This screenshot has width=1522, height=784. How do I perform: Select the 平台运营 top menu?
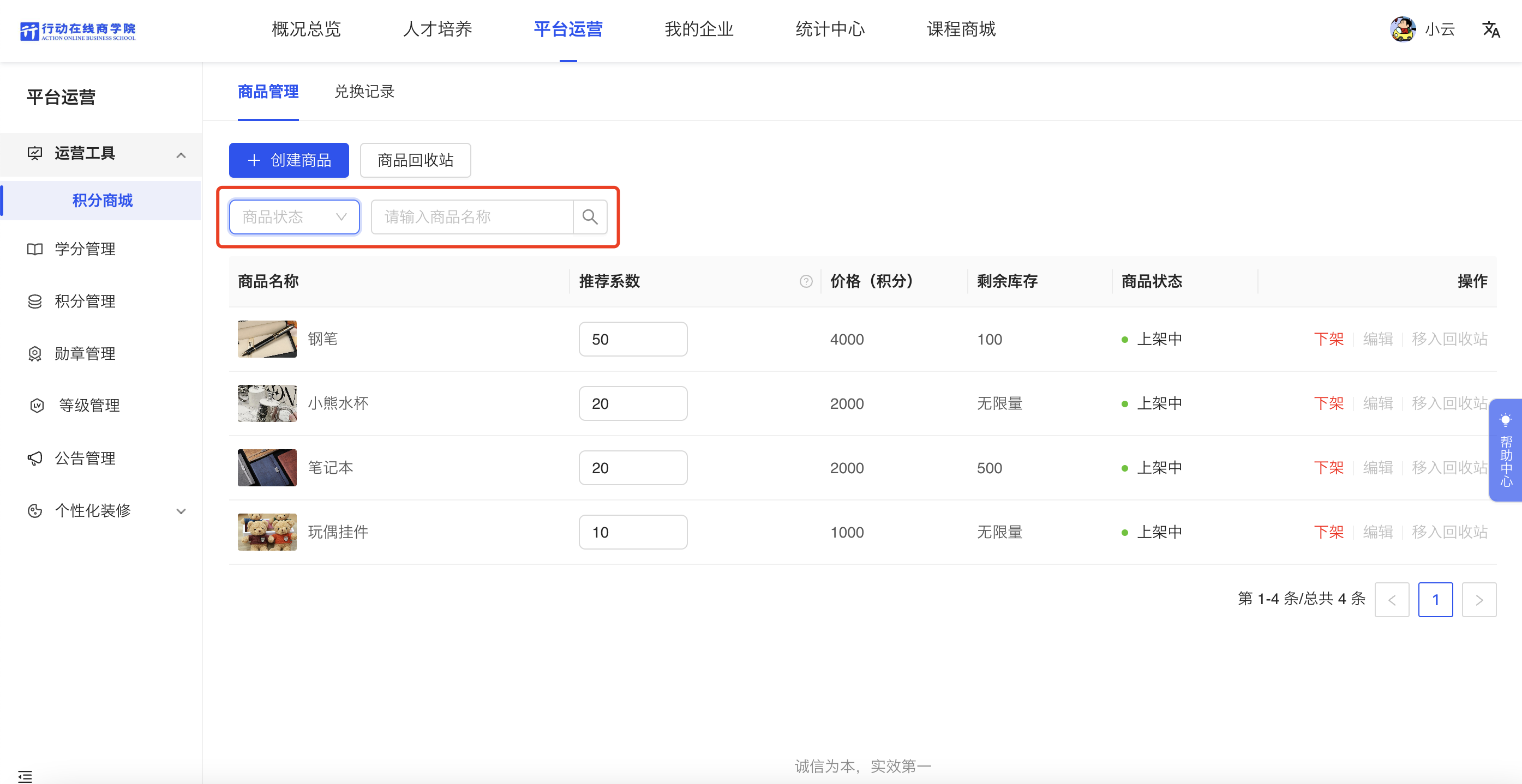click(568, 29)
